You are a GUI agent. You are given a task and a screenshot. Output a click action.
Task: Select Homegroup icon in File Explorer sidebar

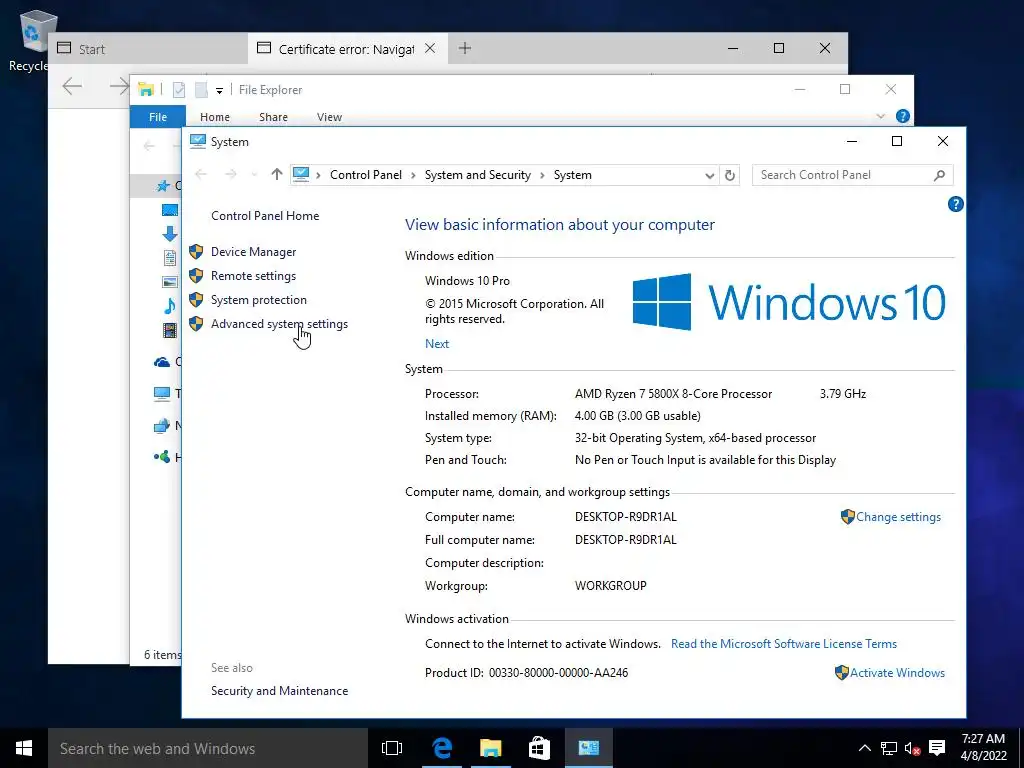tap(162, 457)
